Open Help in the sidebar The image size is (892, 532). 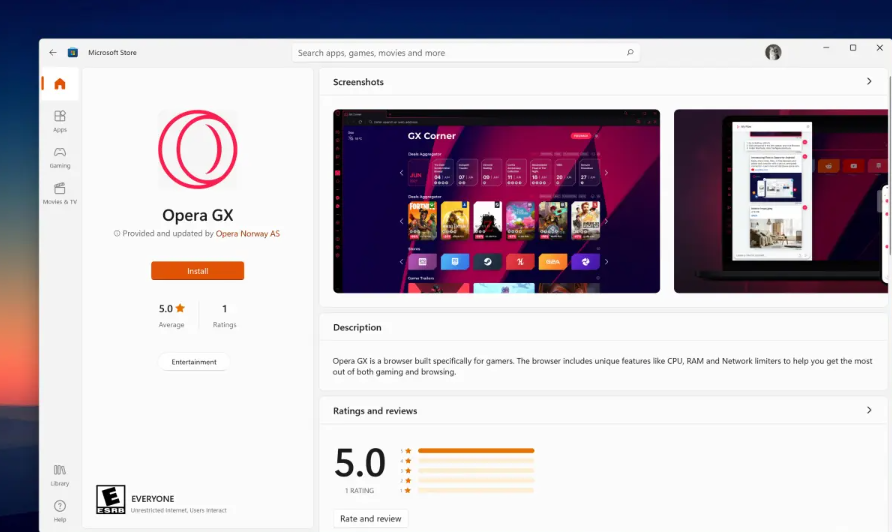coord(60,511)
